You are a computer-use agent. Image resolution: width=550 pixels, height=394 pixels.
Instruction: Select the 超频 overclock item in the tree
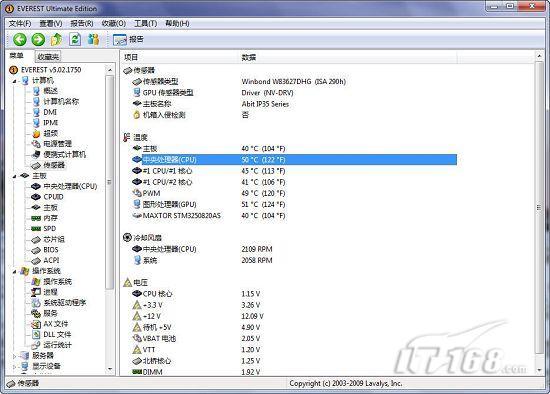(x=51, y=133)
